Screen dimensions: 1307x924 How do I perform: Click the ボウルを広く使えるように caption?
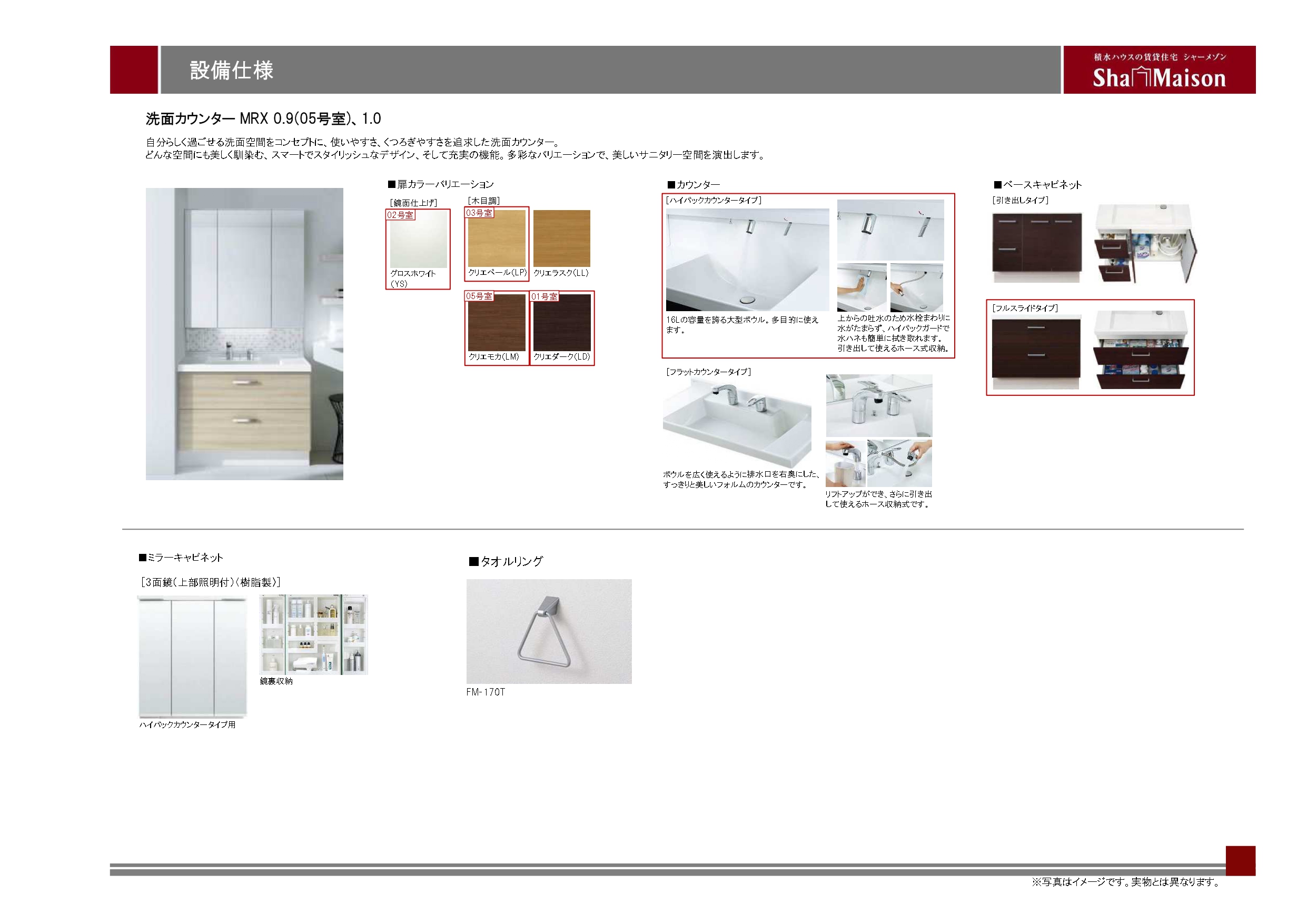pos(741,479)
